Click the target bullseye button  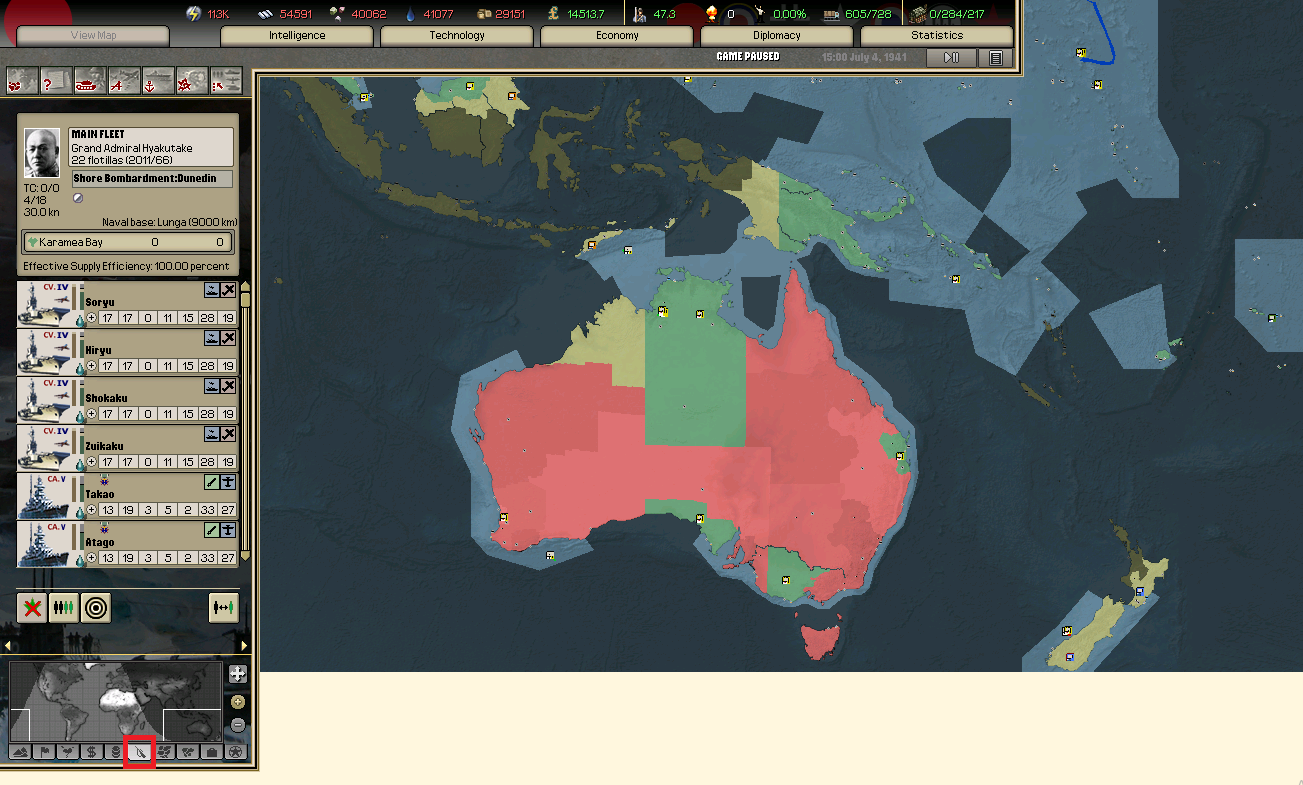tap(96, 607)
